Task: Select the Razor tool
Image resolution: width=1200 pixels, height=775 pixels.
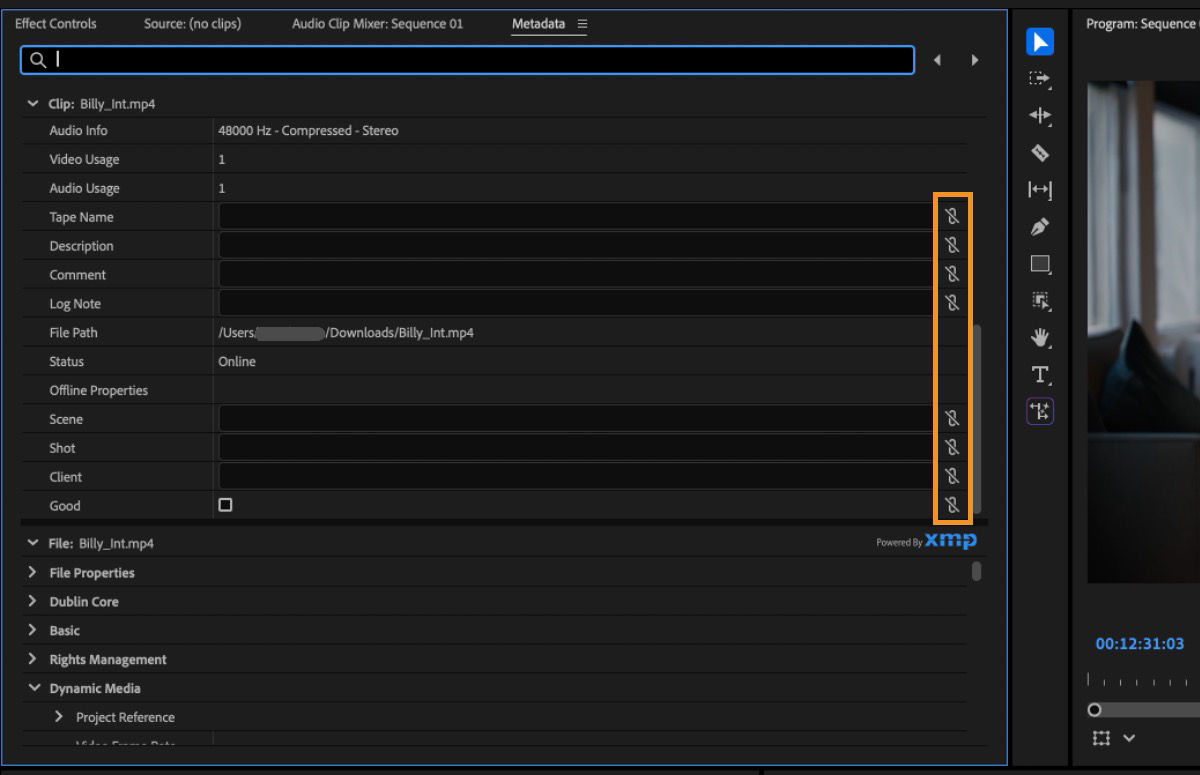Action: 1040,153
